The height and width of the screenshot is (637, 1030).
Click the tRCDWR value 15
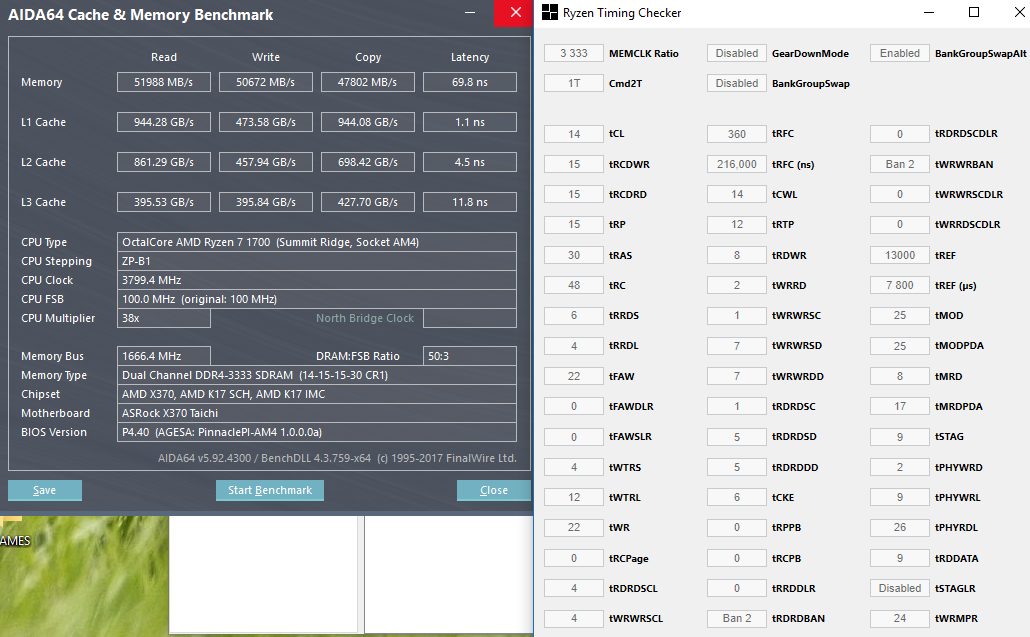(x=573, y=164)
